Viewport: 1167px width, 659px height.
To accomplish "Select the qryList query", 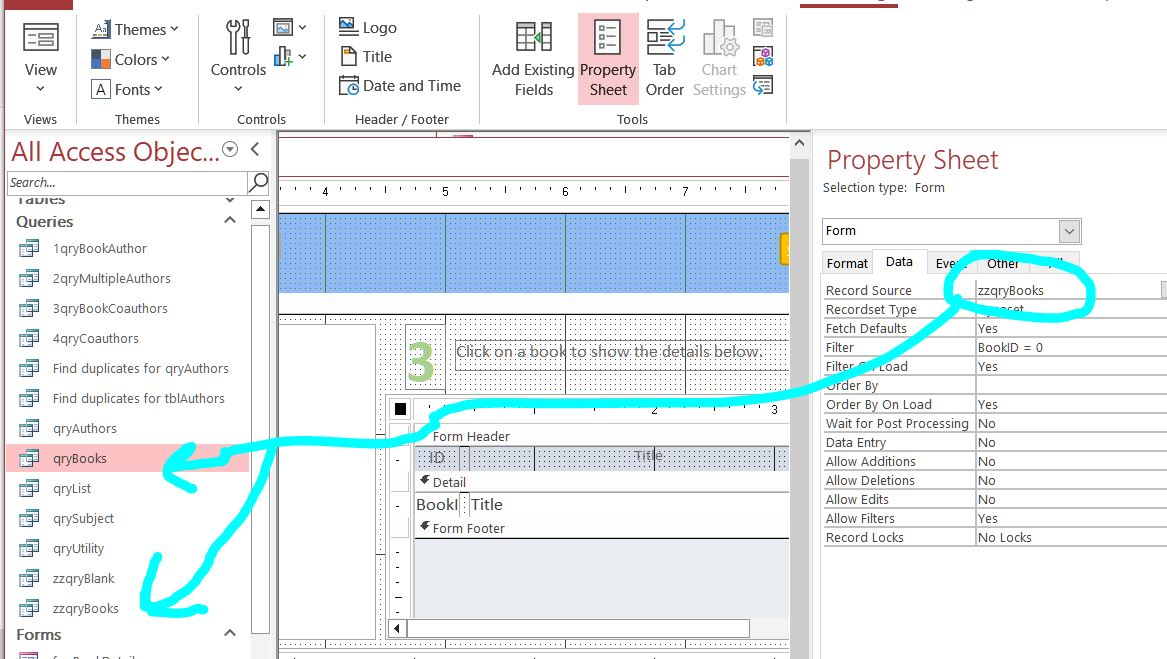I will [71, 488].
